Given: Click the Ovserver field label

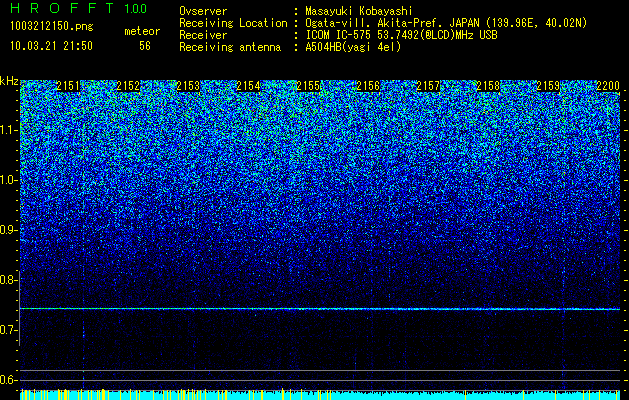Looking at the screenshot, I should pos(203,11).
